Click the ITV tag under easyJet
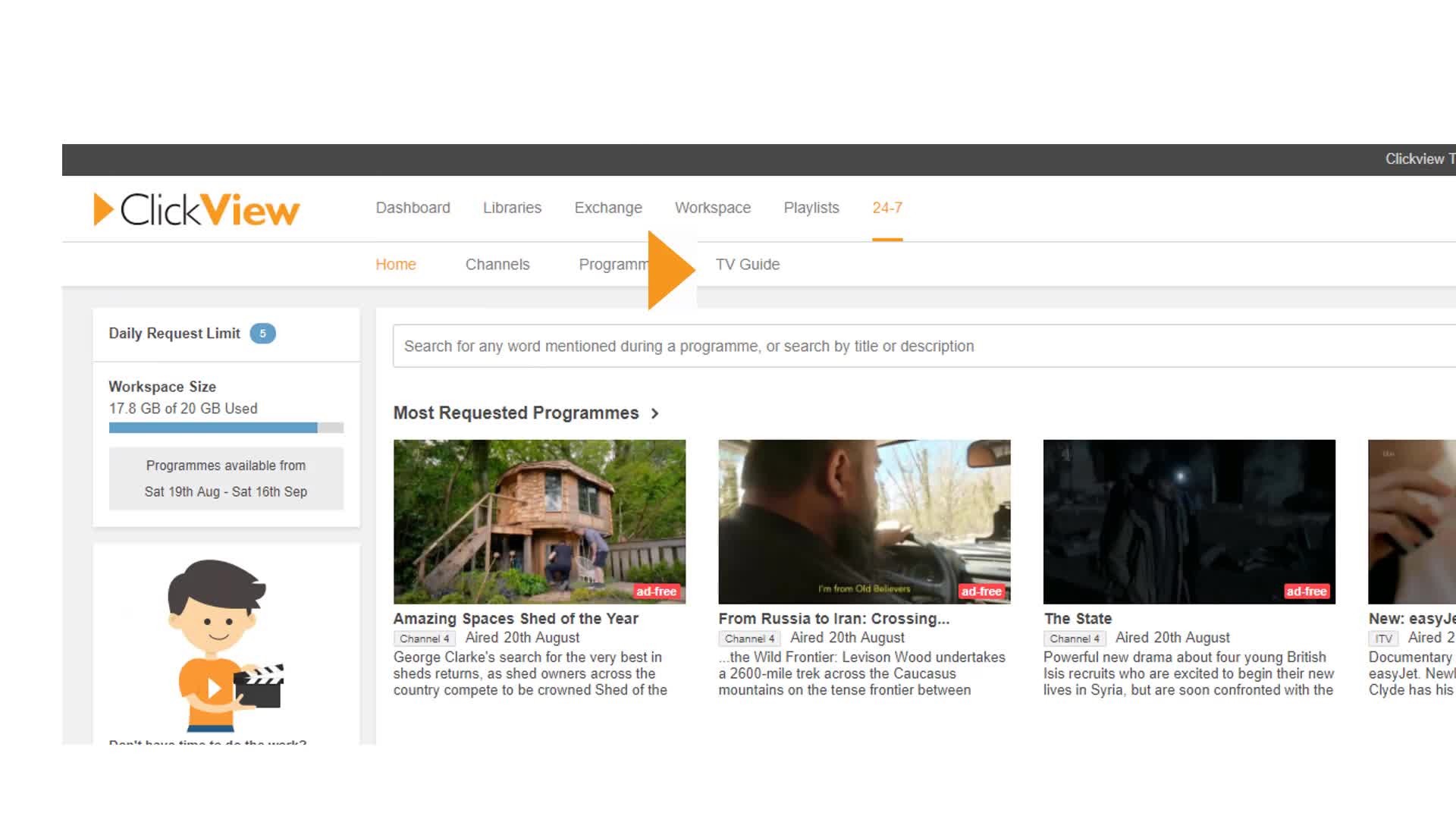This screenshot has height=819, width=1456. coord(1384,639)
